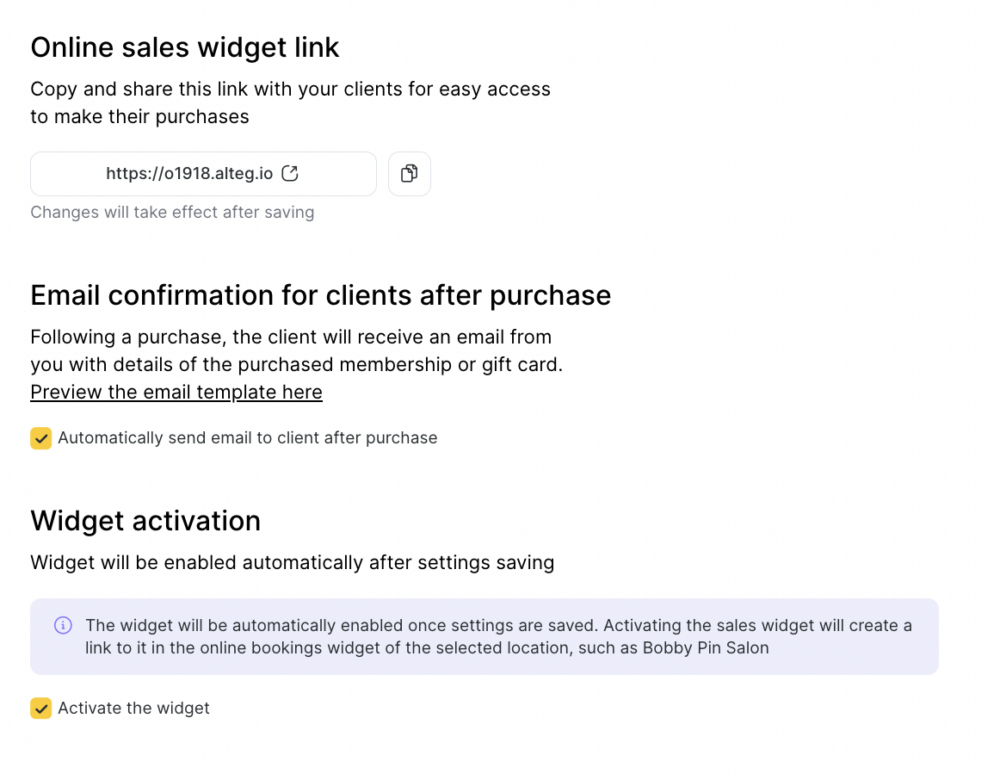1000x780 pixels.
Task: Click 'Bobby Pin Salon' in the banner
Action: tap(705, 648)
